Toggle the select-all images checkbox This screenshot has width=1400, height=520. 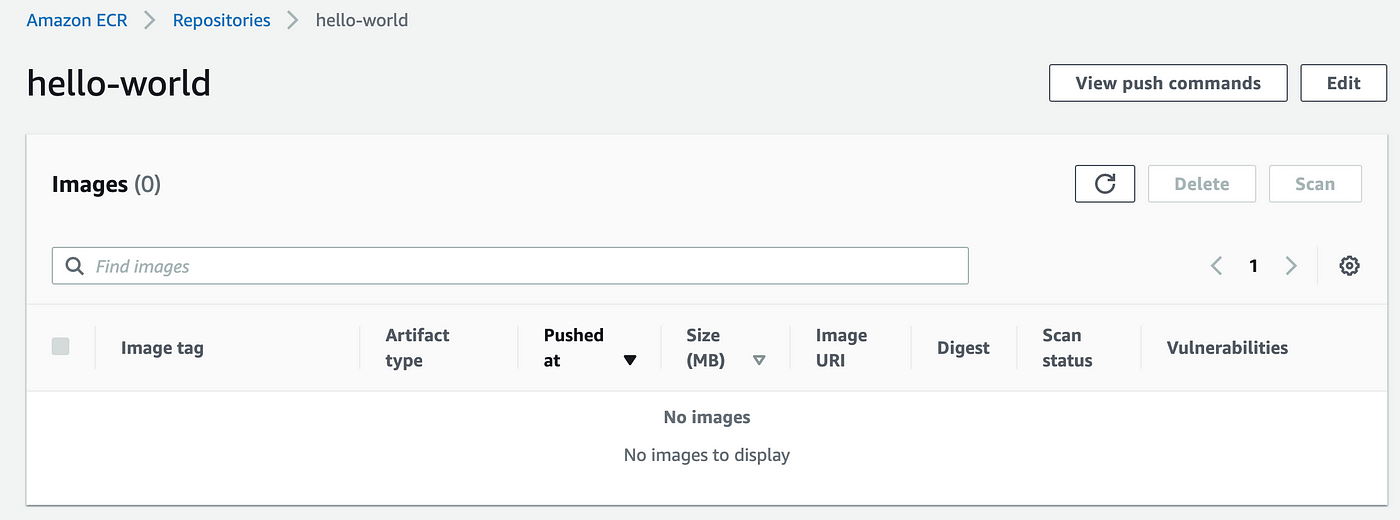[61, 347]
